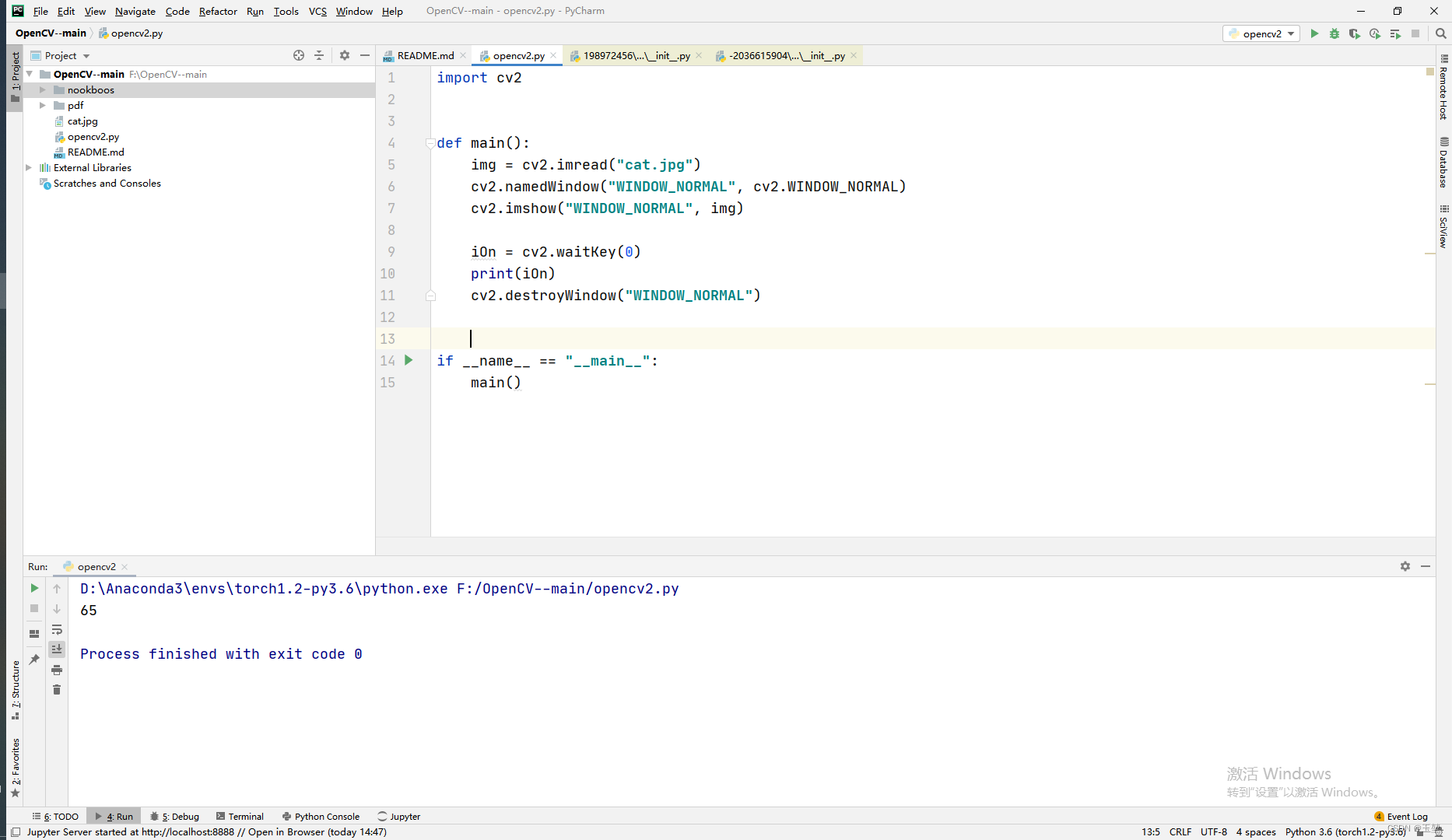1452x840 pixels.
Task: Click locate file target icon in Project panel
Action: [299, 55]
